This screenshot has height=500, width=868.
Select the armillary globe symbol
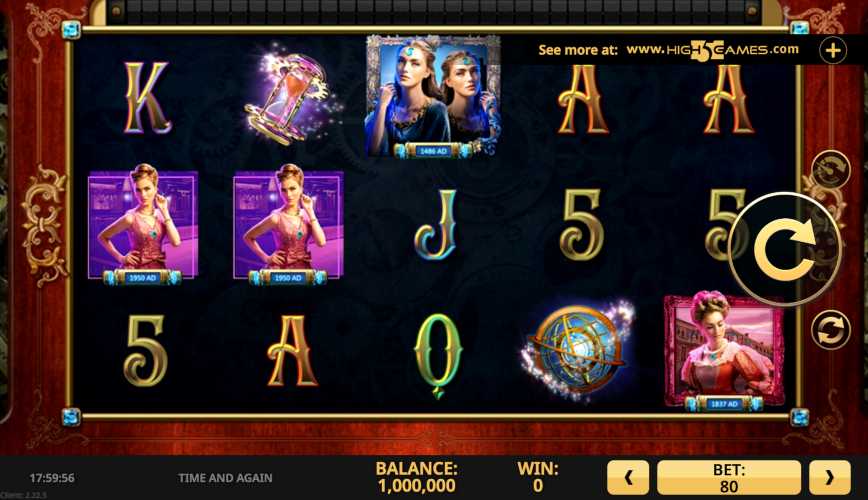coord(578,350)
